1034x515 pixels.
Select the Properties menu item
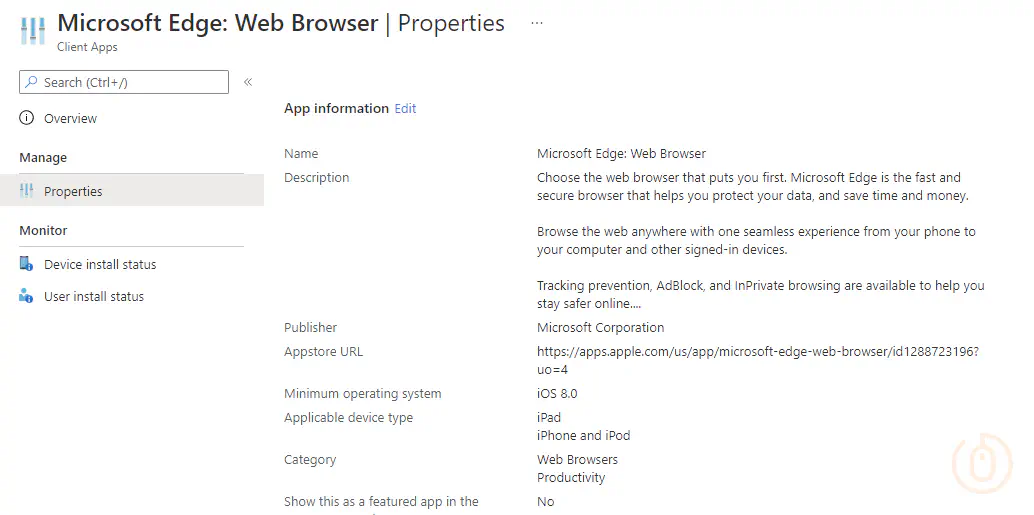73,191
